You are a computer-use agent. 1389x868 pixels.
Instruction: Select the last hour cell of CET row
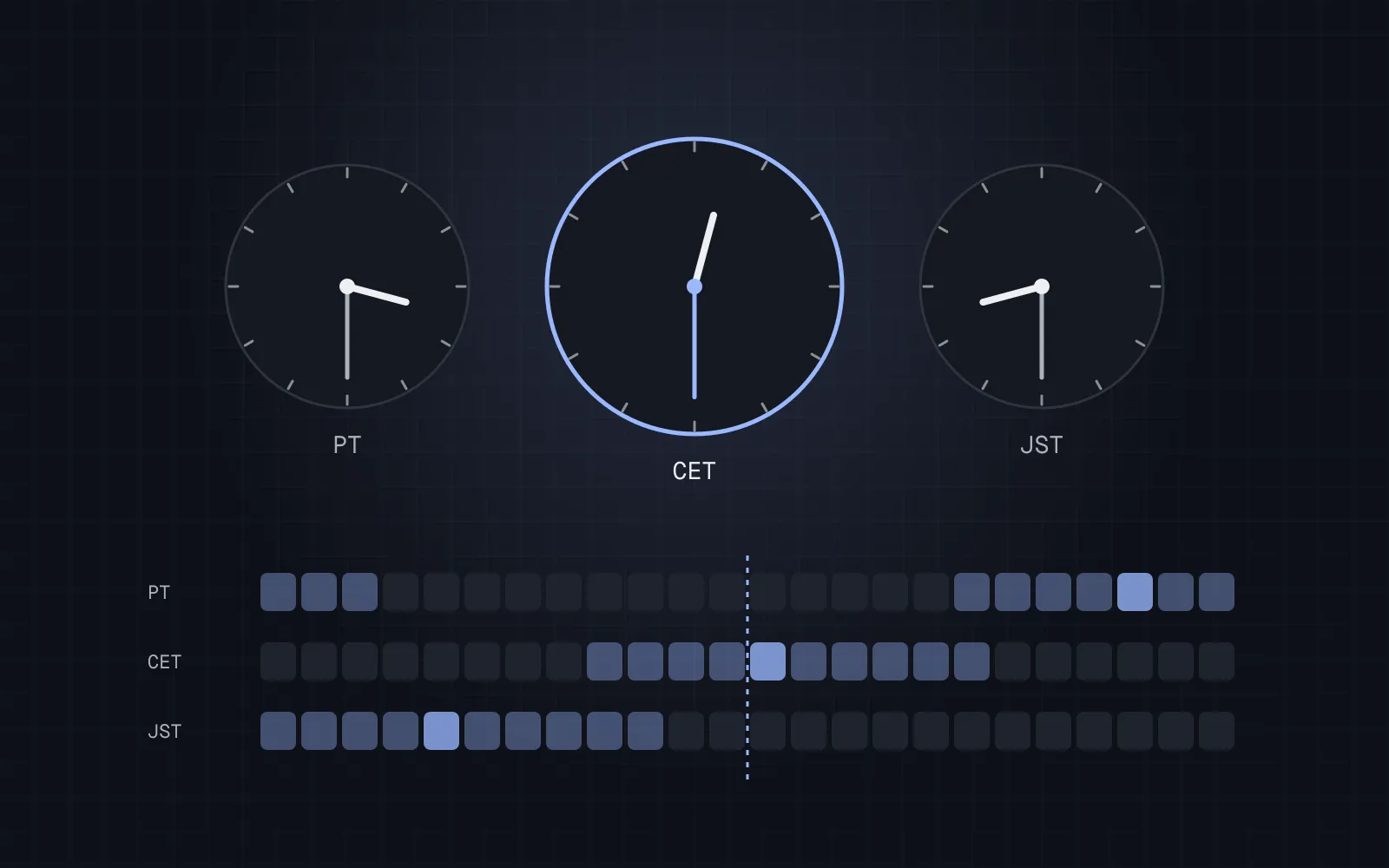(x=1216, y=661)
